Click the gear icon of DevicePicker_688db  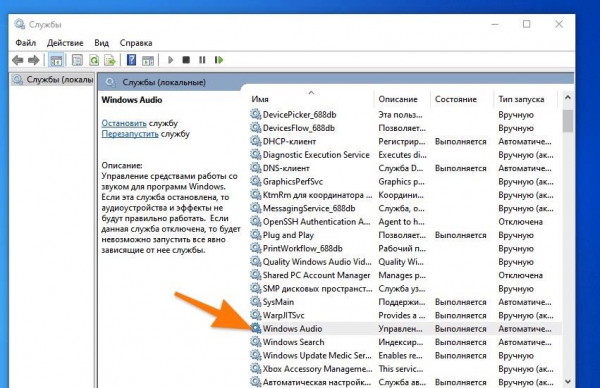coord(255,114)
